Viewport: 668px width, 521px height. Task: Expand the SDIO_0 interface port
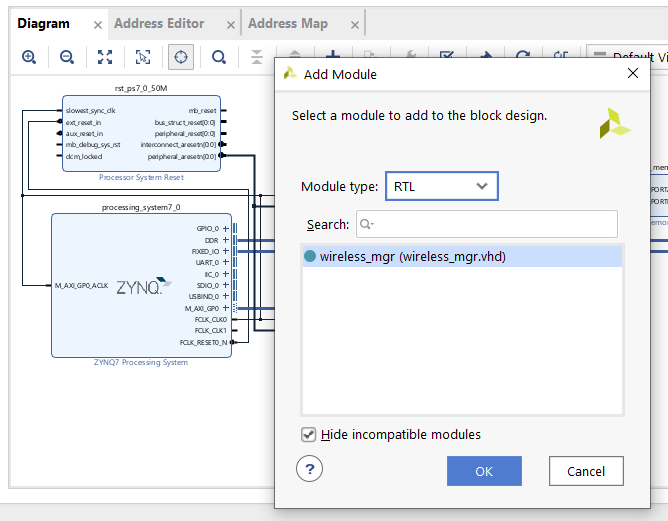226,285
